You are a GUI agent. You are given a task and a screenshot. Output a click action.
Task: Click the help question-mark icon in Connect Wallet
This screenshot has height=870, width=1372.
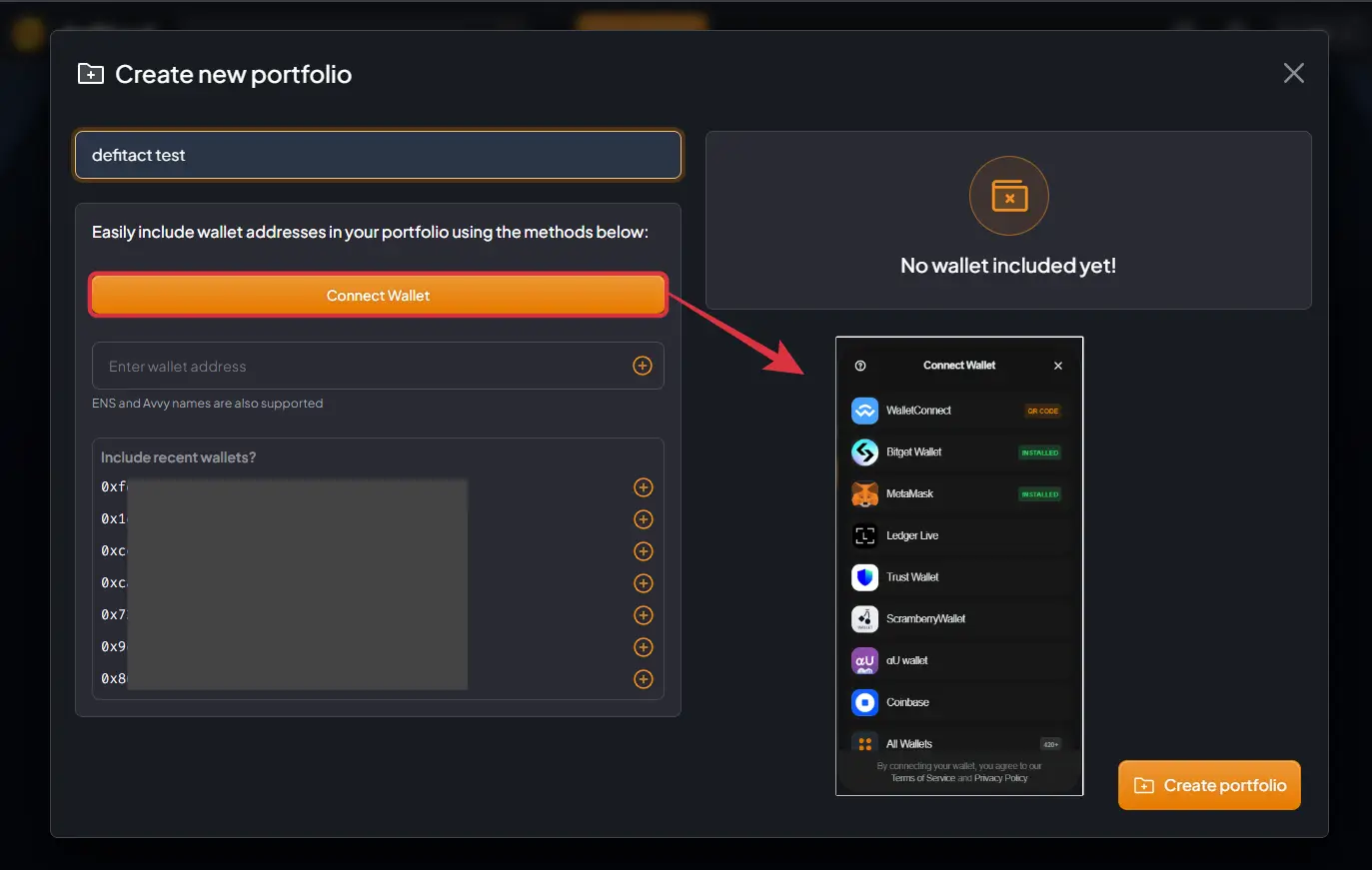(x=860, y=366)
